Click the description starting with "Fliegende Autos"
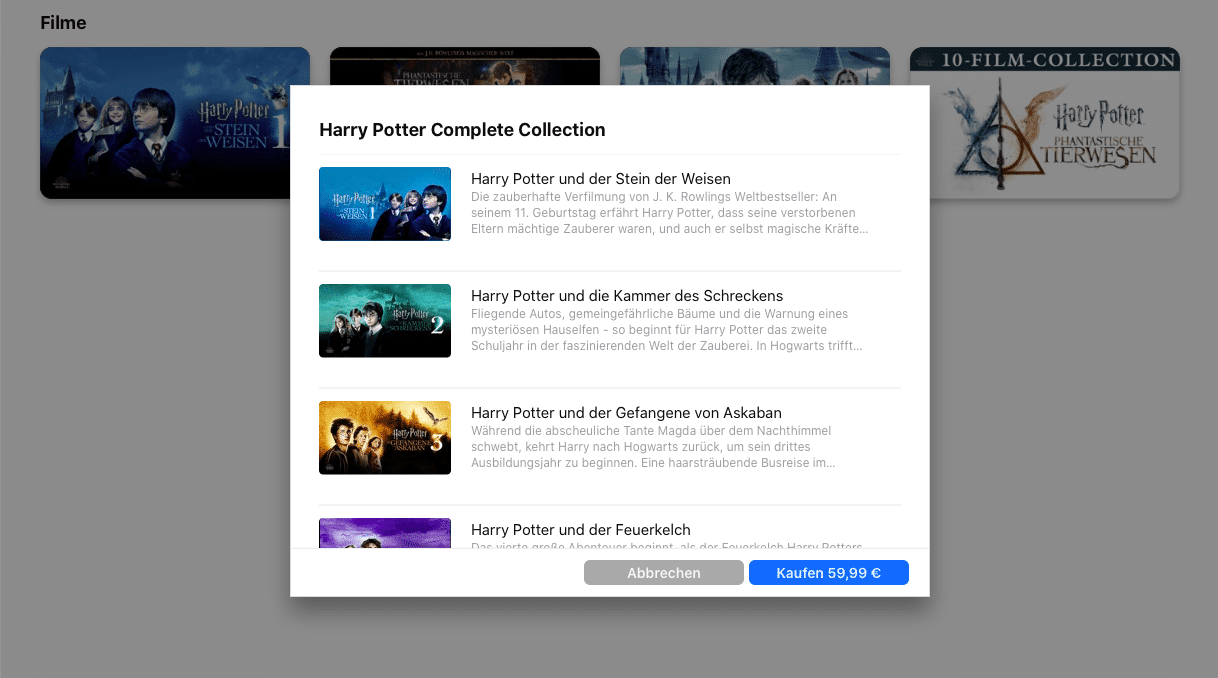Screen dimensions: 1218x678 (x=666, y=330)
